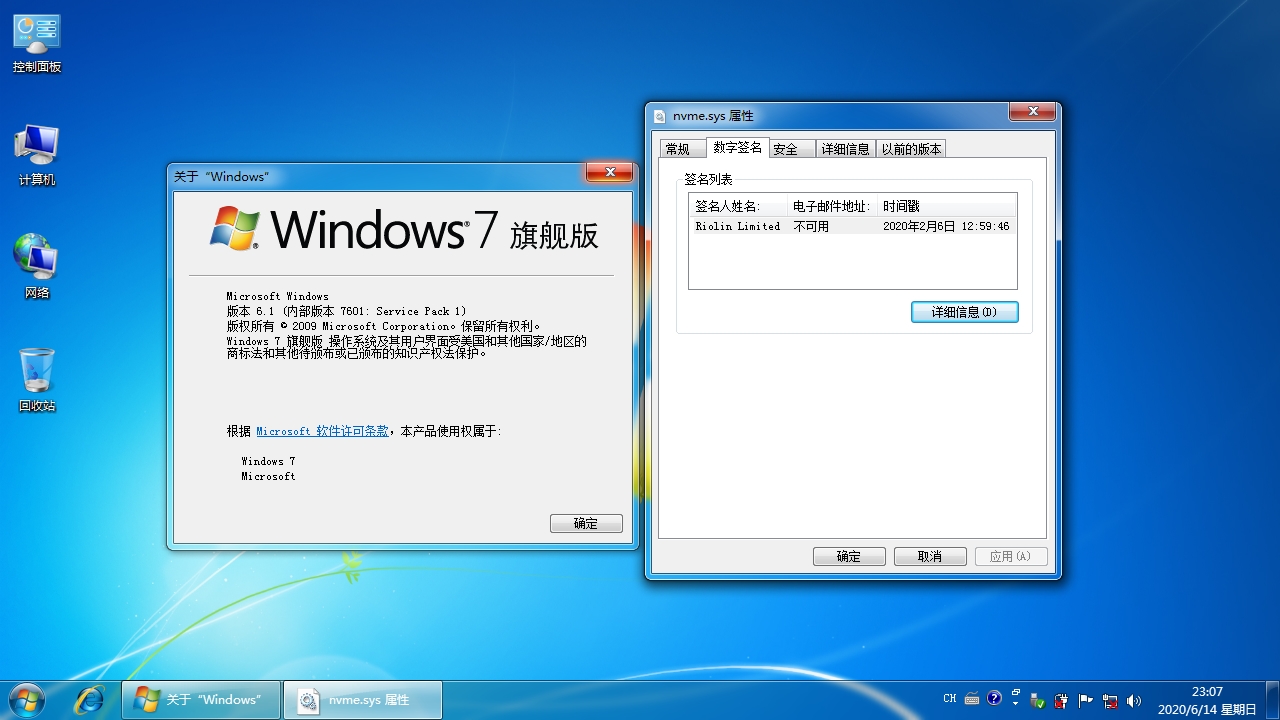1280x720 pixels.
Task: Click 取消 in nvme.sys properties dialog
Action: (x=930, y=556)
